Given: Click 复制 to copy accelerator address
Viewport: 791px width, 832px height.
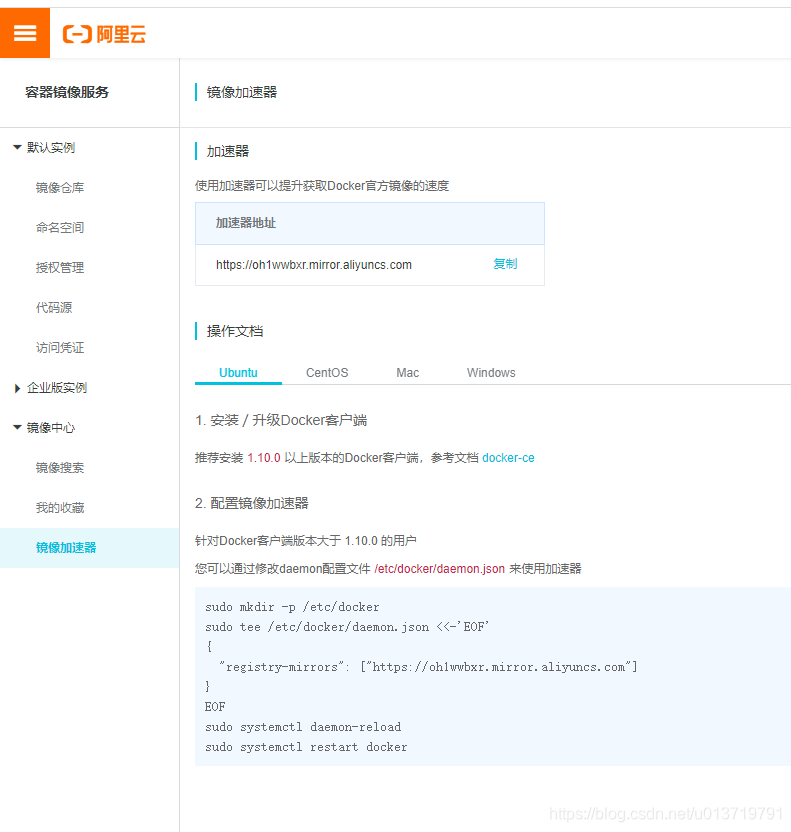Looking at the screenshot, I should coord(505,264).
